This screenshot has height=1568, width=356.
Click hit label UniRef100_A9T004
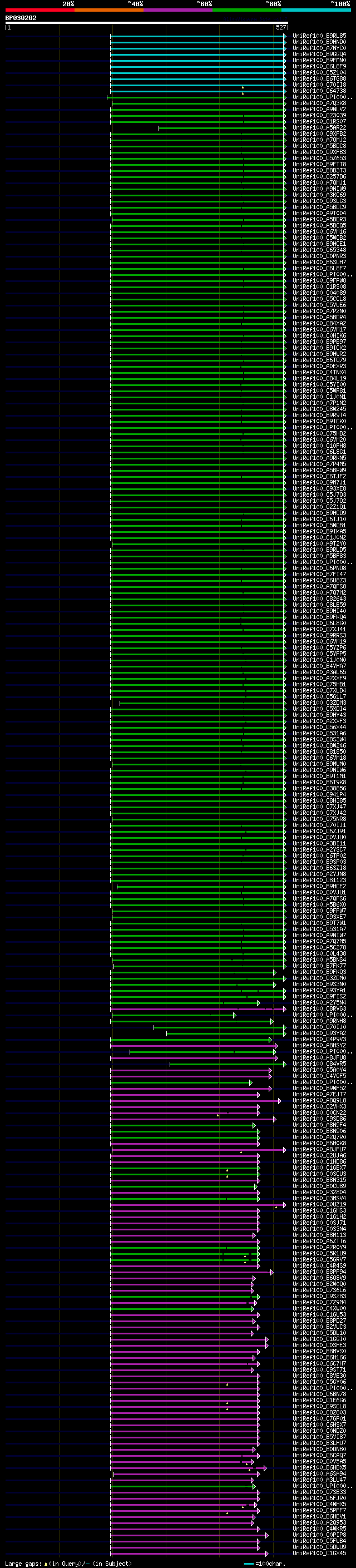coord(319,213)
